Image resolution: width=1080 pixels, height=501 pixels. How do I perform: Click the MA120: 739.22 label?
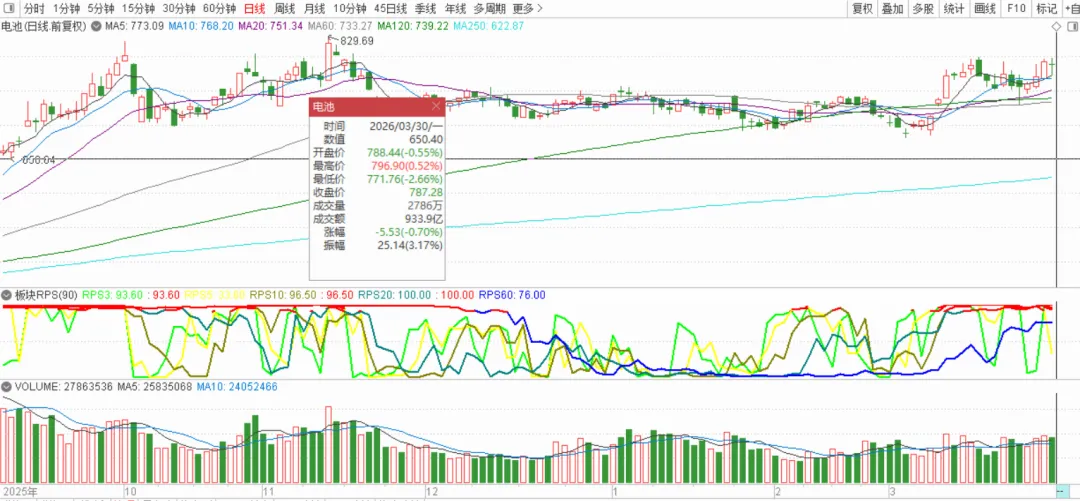click(413, 26)
